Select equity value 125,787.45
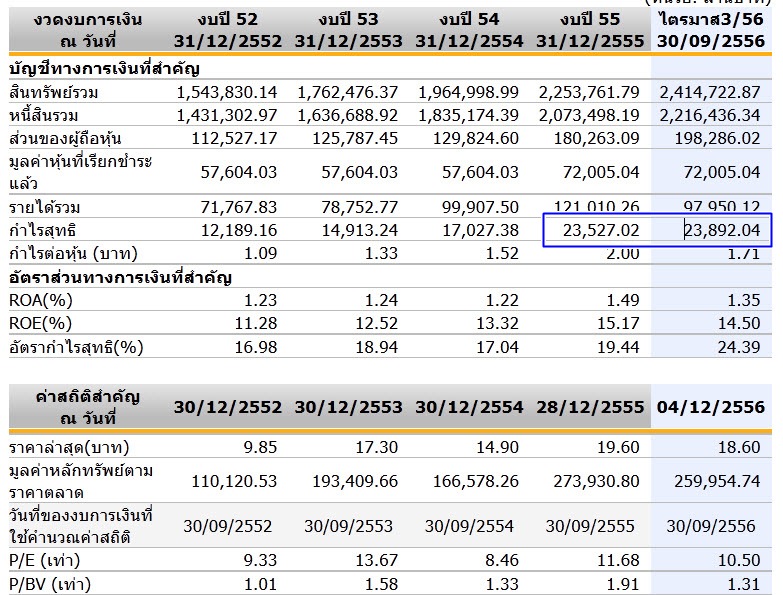 point(355,138)
